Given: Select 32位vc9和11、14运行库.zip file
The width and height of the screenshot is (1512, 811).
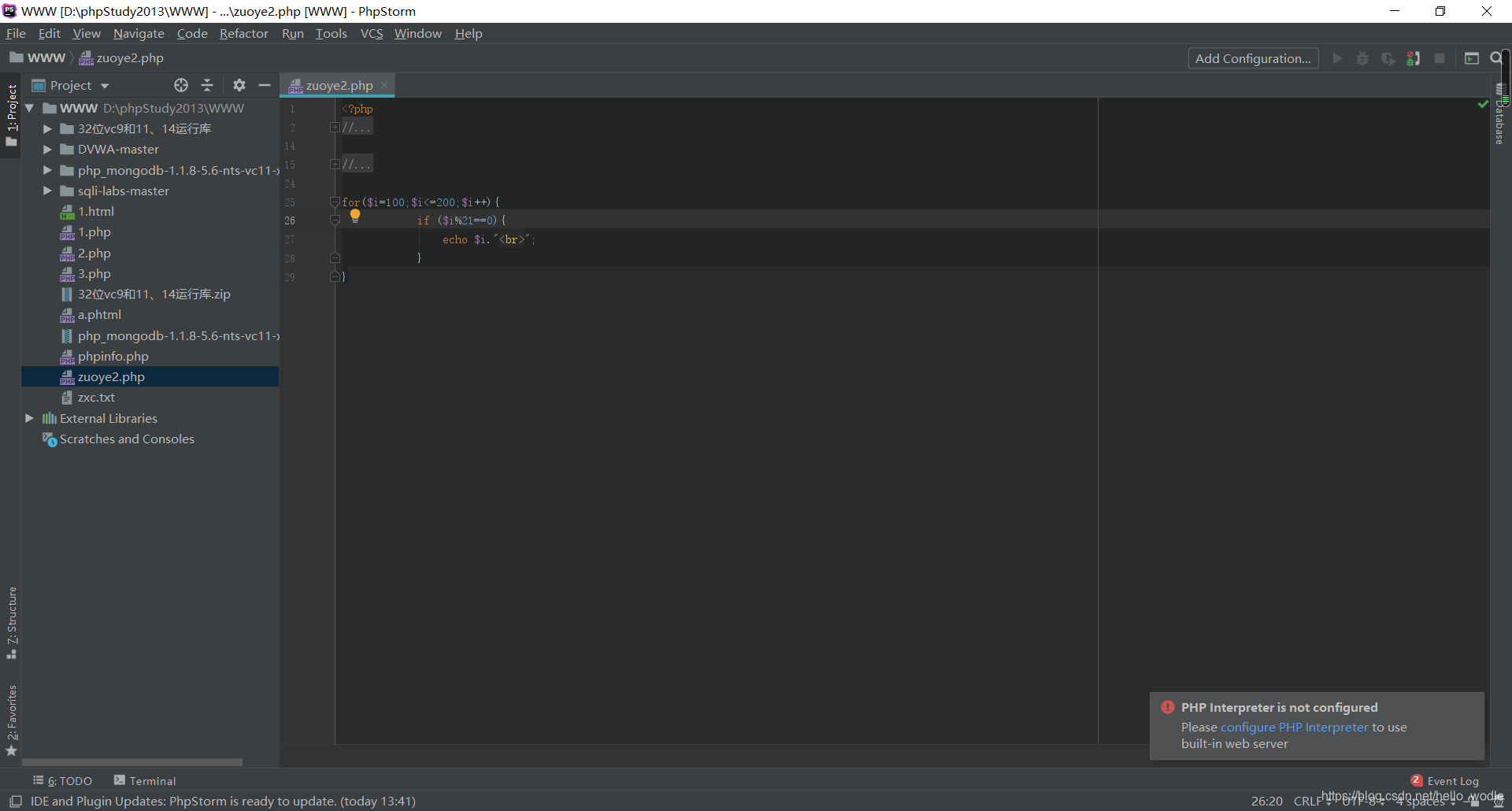Looking at the screenshot, I should point(154,294).
